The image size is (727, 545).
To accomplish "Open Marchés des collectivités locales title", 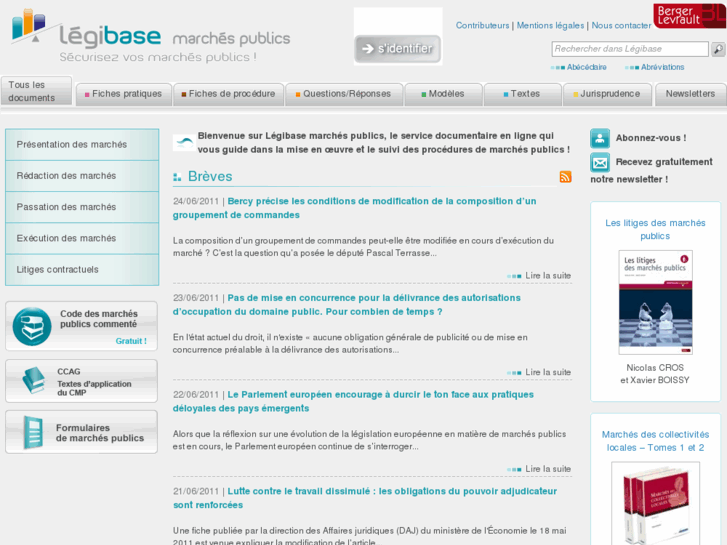I will pos(655,441).
